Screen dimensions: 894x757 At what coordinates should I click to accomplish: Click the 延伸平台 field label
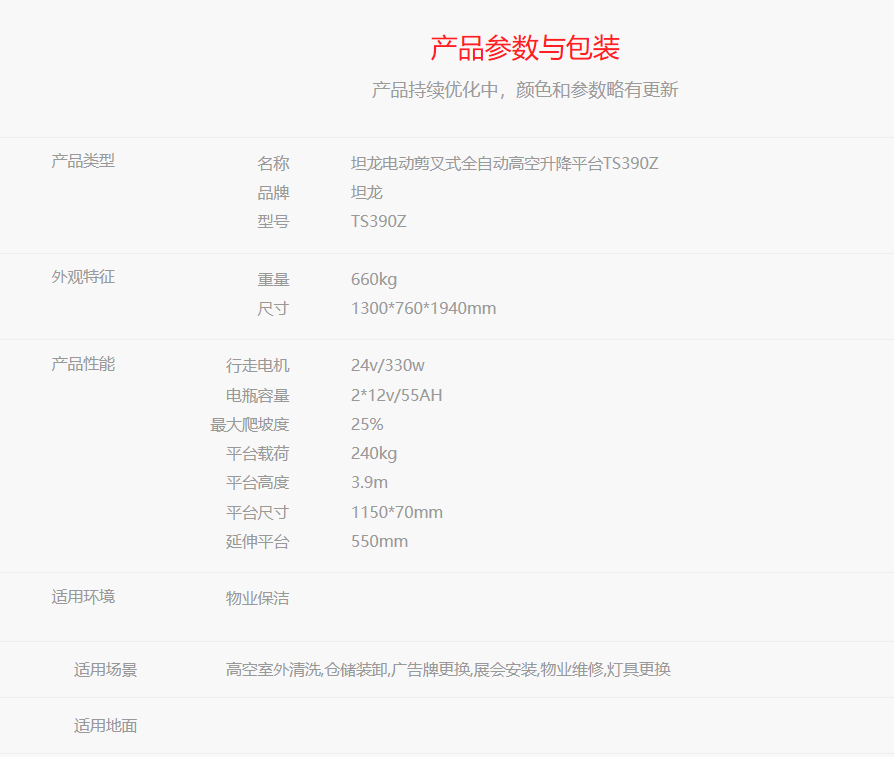click(x=258, y=542)
